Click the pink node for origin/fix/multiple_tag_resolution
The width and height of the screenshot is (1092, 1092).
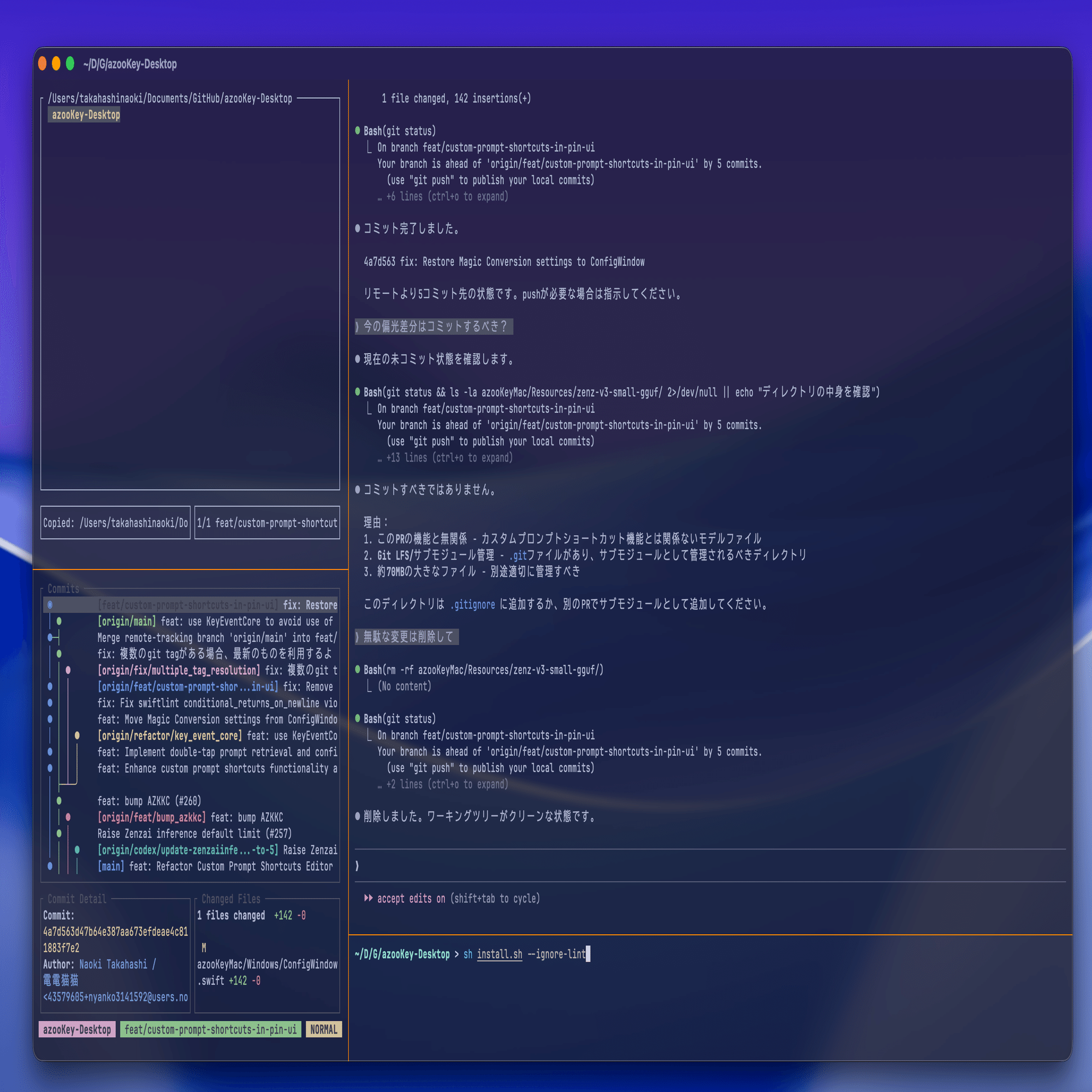(x=68, y=670)
